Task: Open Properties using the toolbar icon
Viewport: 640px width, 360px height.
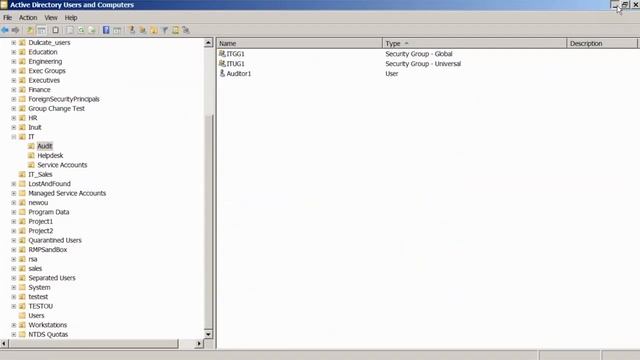Action: coord(70,30)
